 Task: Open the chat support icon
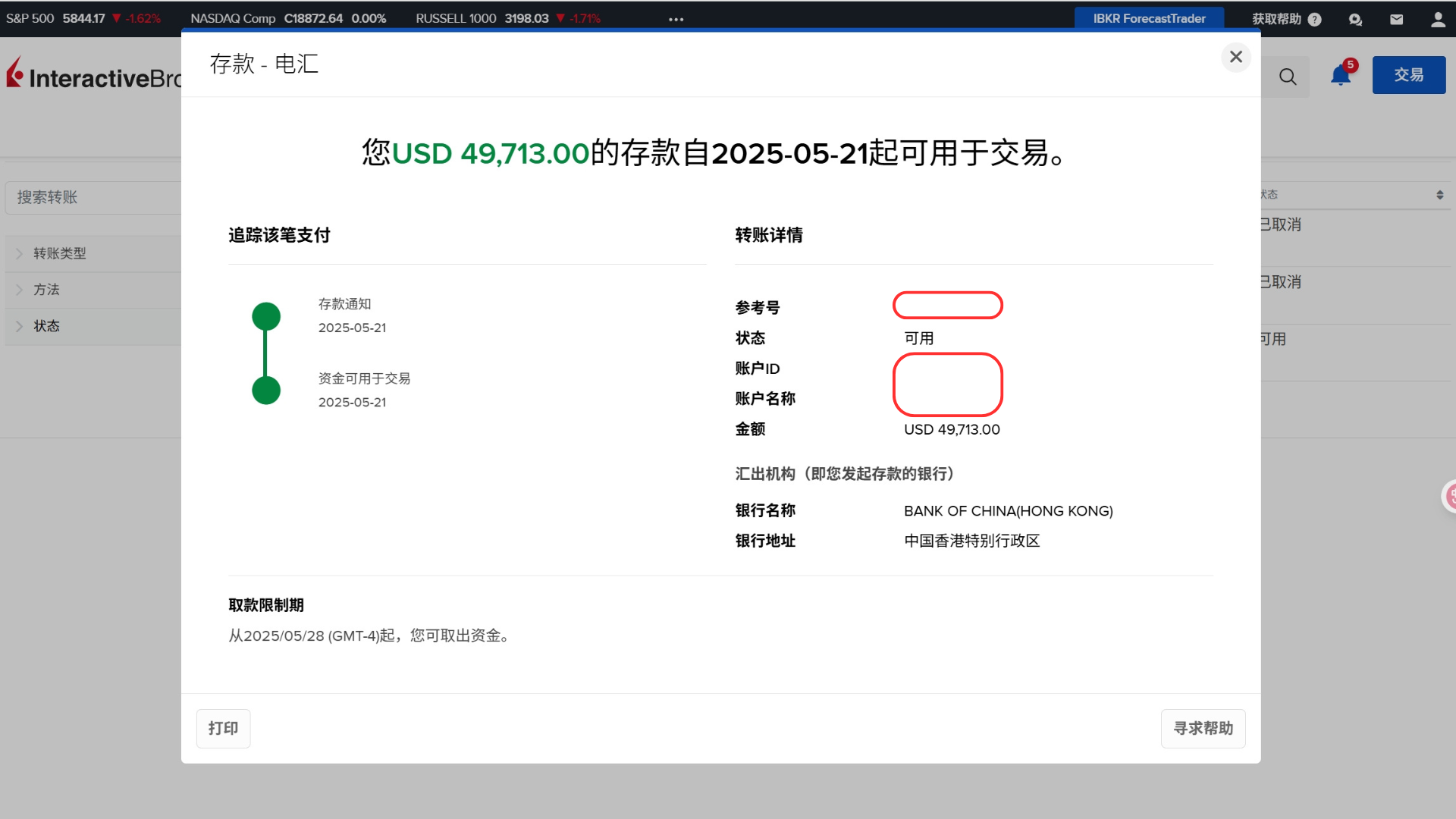(1355, 19)
